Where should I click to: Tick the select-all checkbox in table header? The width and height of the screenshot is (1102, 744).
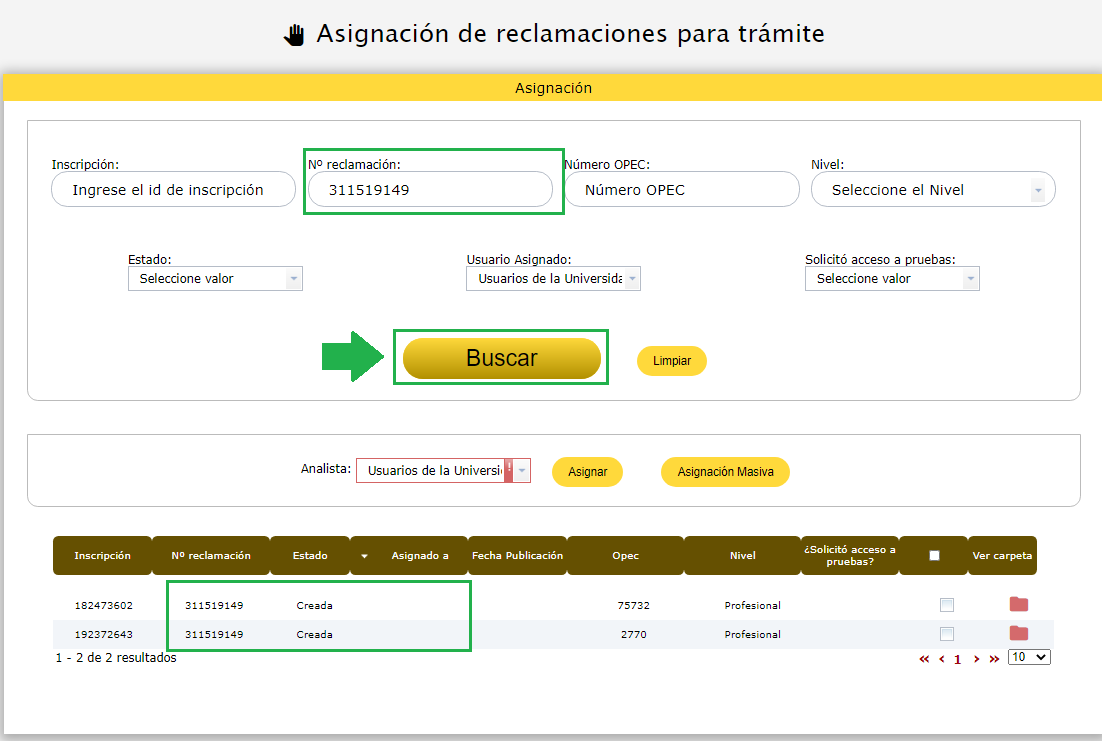click(x=934, y=556)
